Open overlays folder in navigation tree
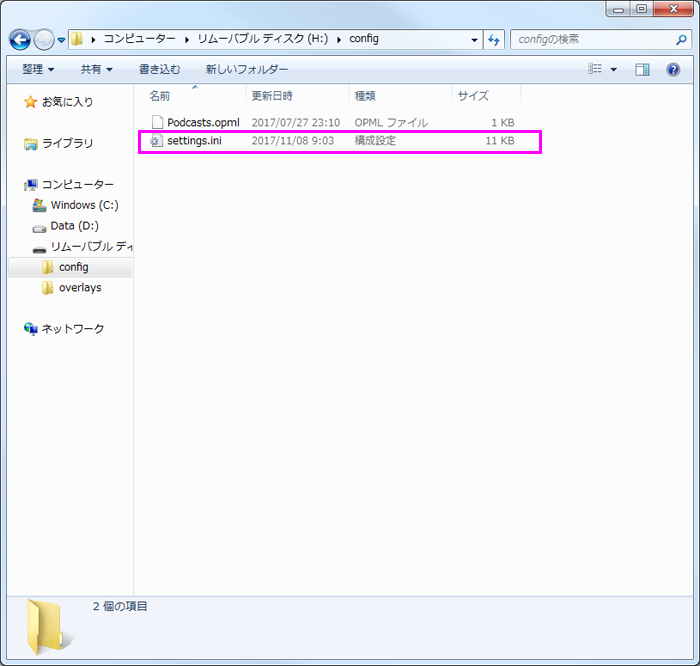The height and width of the screenshot is (666, 700). coord(80,287)
